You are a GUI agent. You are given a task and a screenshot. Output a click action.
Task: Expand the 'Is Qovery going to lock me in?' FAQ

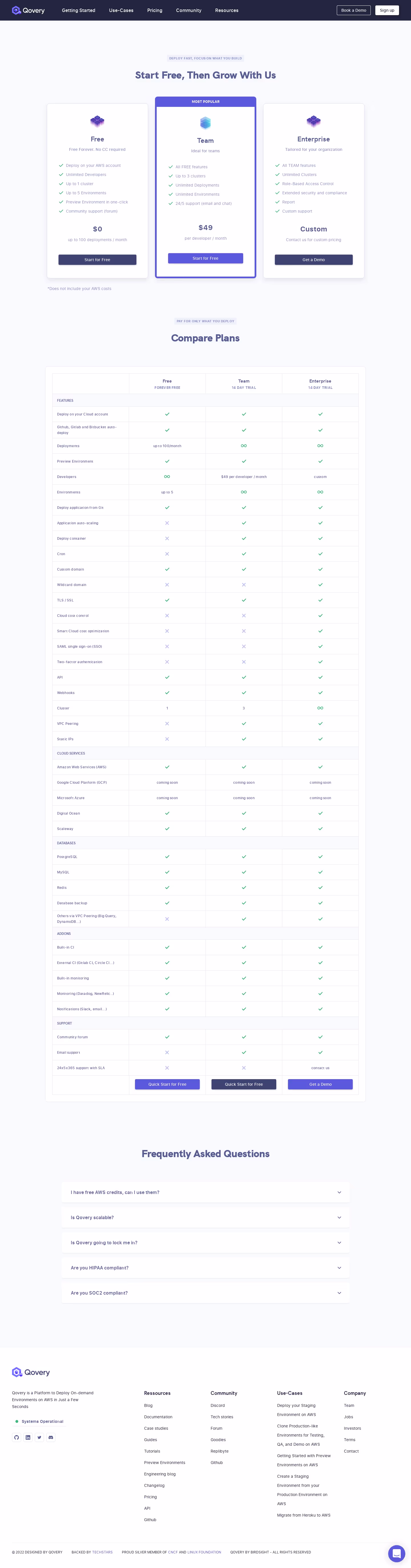click(x=205, y=1242)
